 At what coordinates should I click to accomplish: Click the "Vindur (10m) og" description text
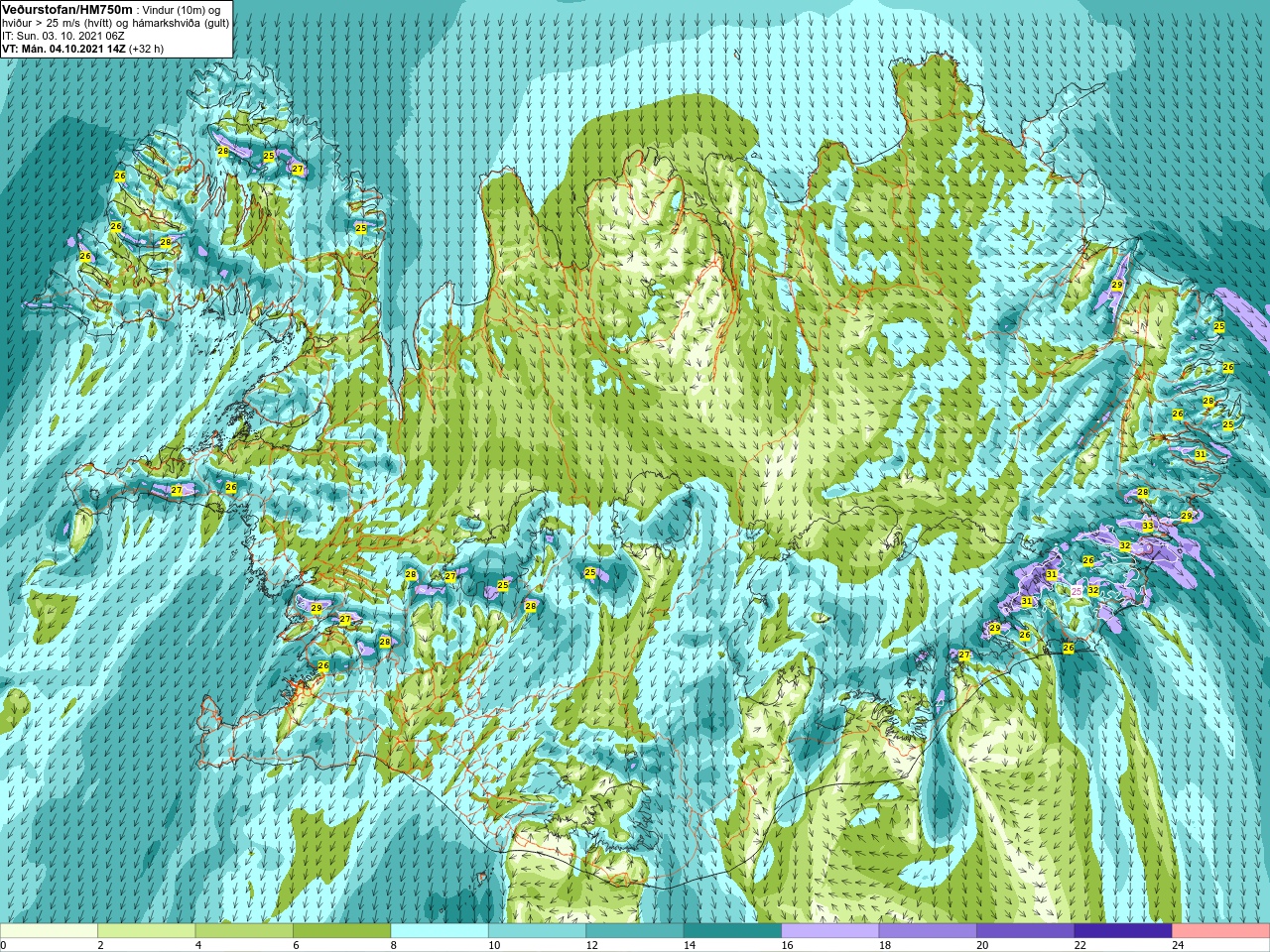(x=183, y=9)
